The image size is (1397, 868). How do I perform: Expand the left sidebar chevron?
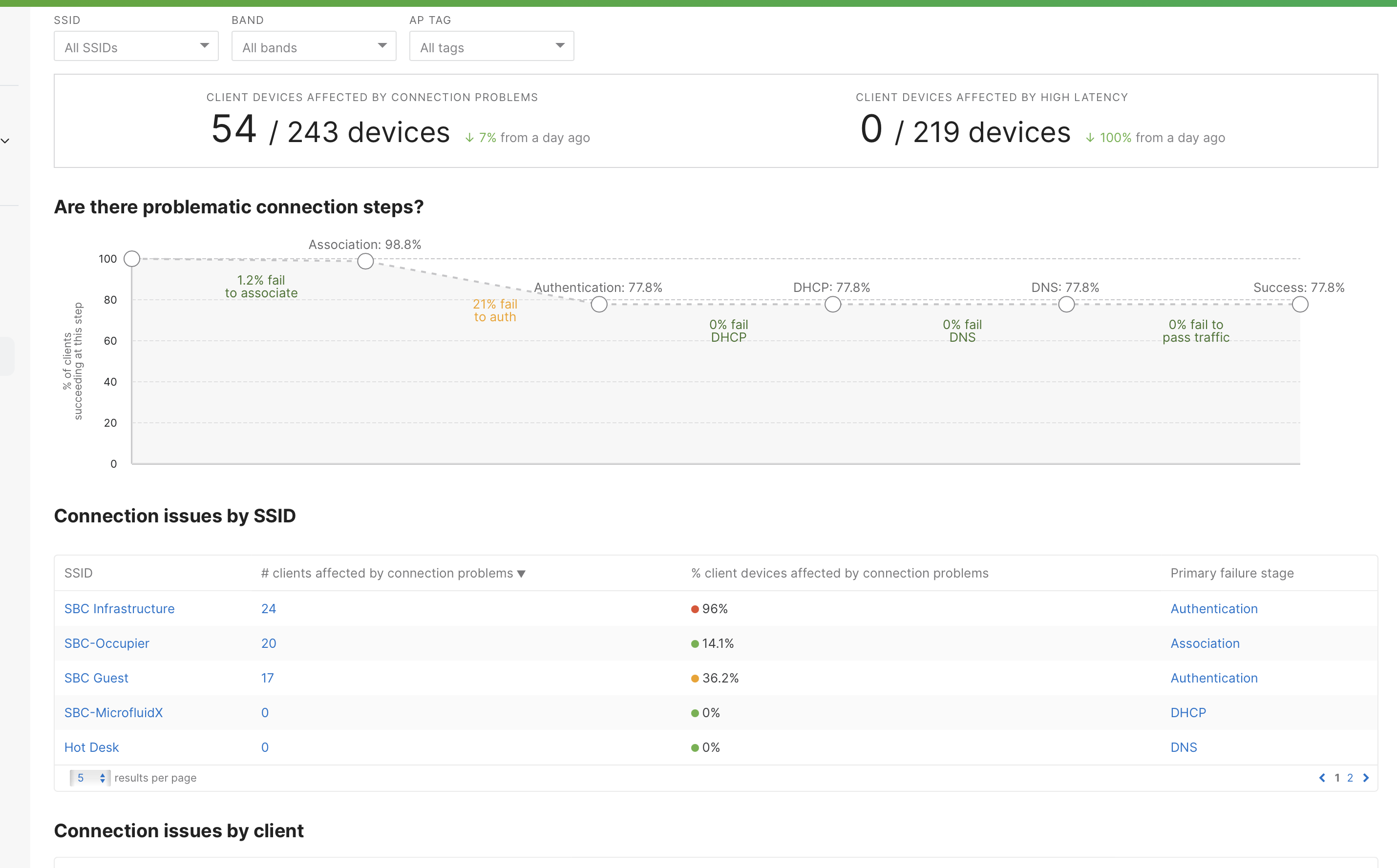[x=6, y=141]
